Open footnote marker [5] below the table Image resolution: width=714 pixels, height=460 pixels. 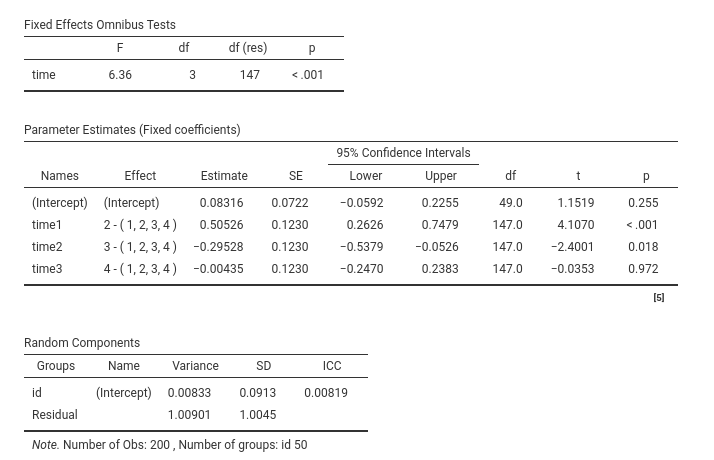tap(658, 298)
